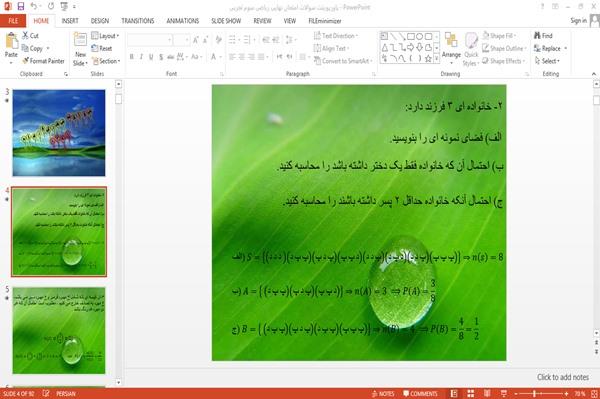
Task: Switch to the DESIGN tab
Action: click(x=100, y=21)
